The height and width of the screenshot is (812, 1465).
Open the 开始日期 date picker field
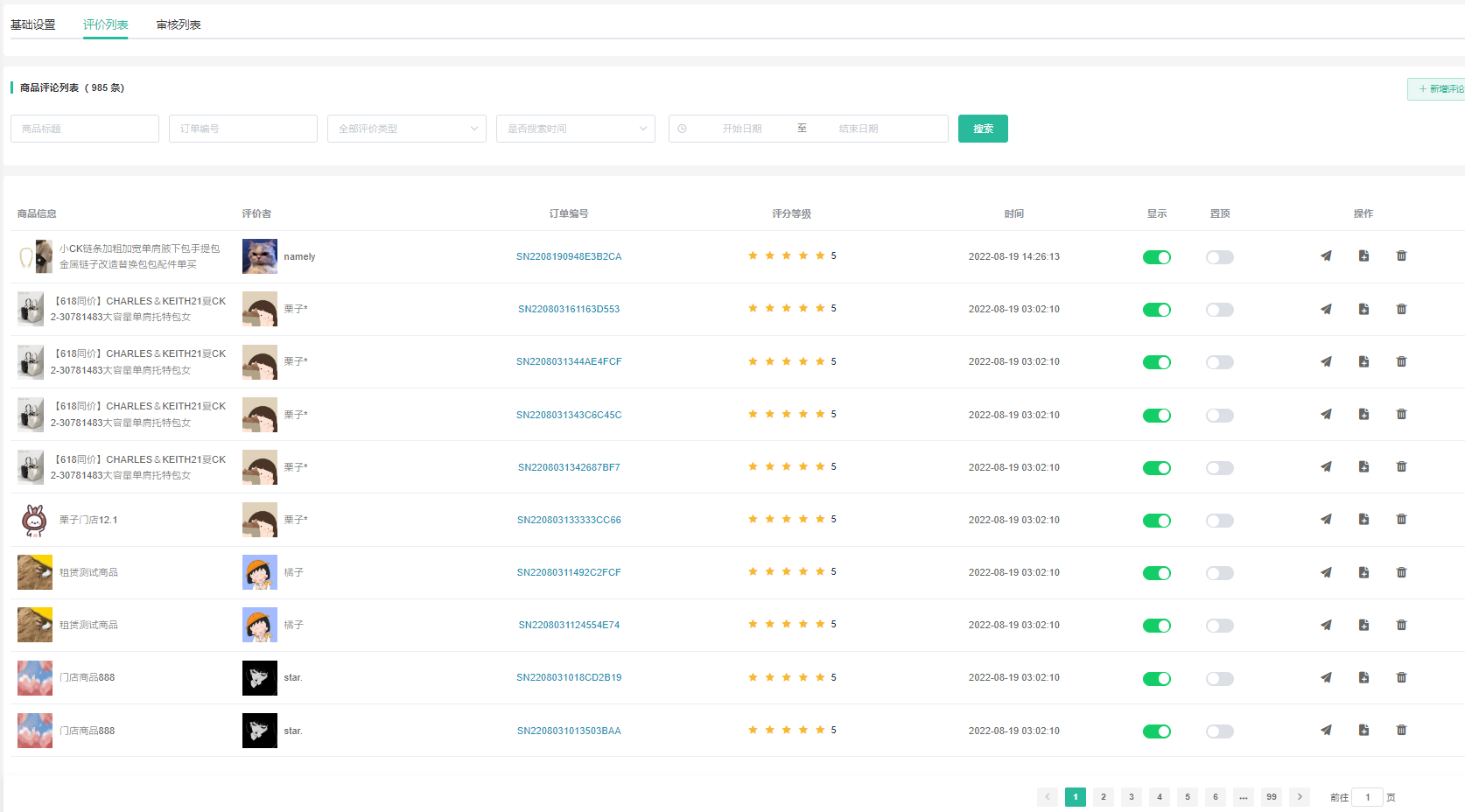coord(741,129)
